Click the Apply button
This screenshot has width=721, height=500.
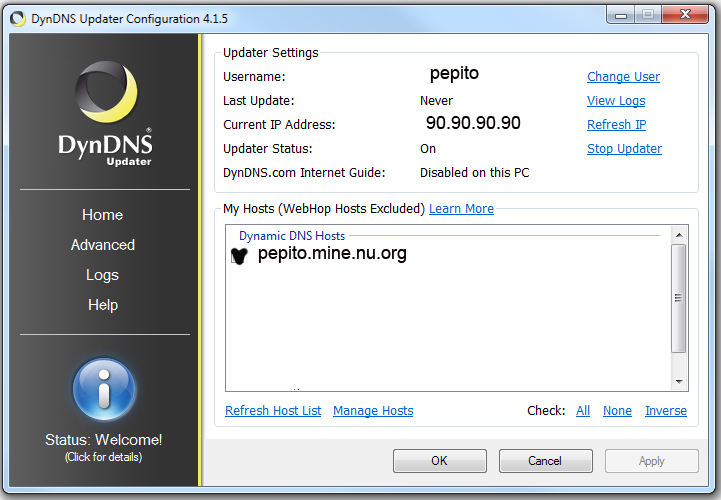point(652,461)
